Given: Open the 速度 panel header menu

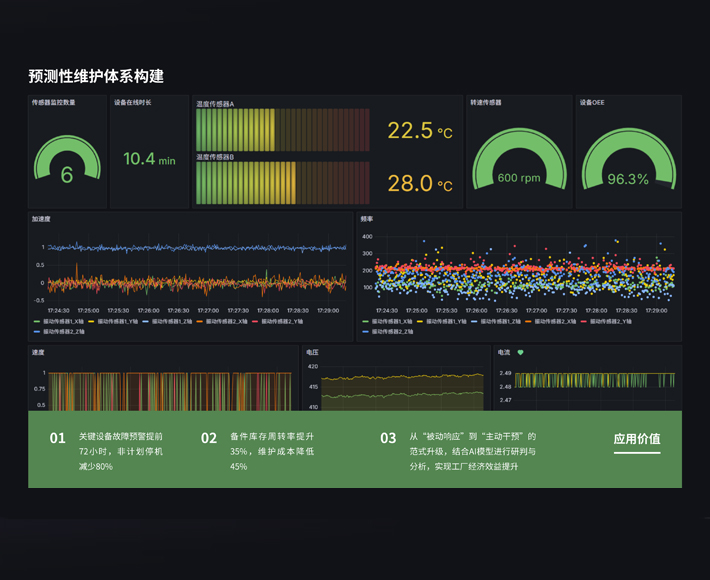Looking at the screenshot, I should click(38, 352).
